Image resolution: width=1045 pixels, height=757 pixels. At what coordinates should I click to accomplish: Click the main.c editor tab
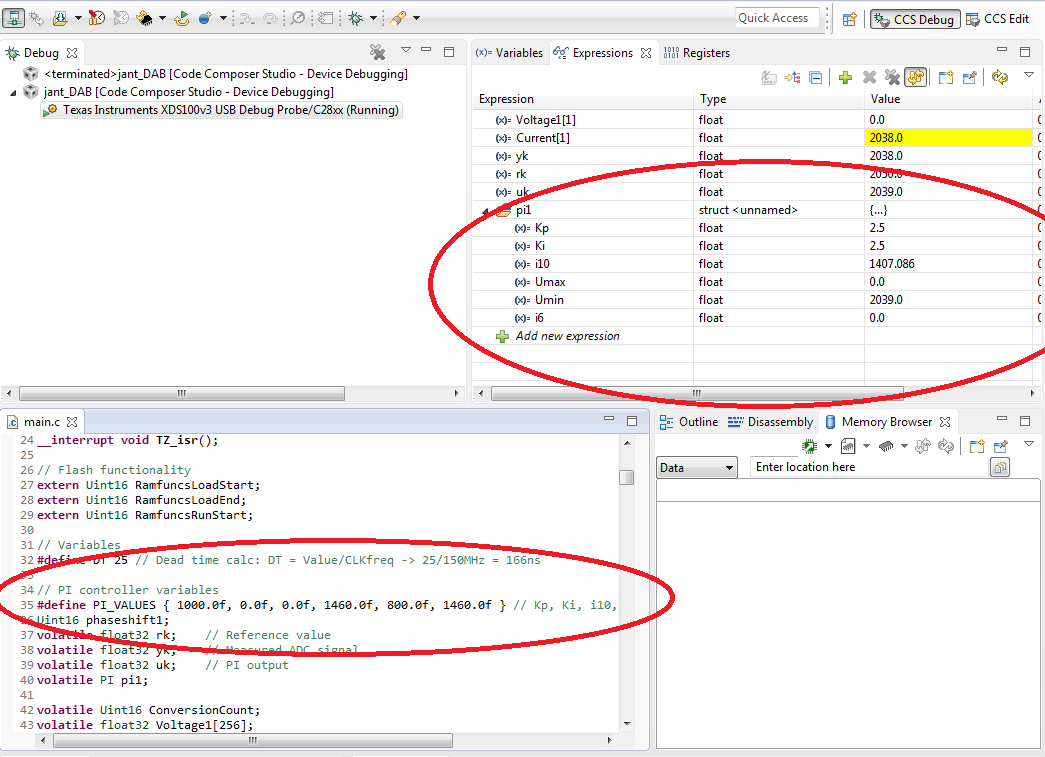42,422
